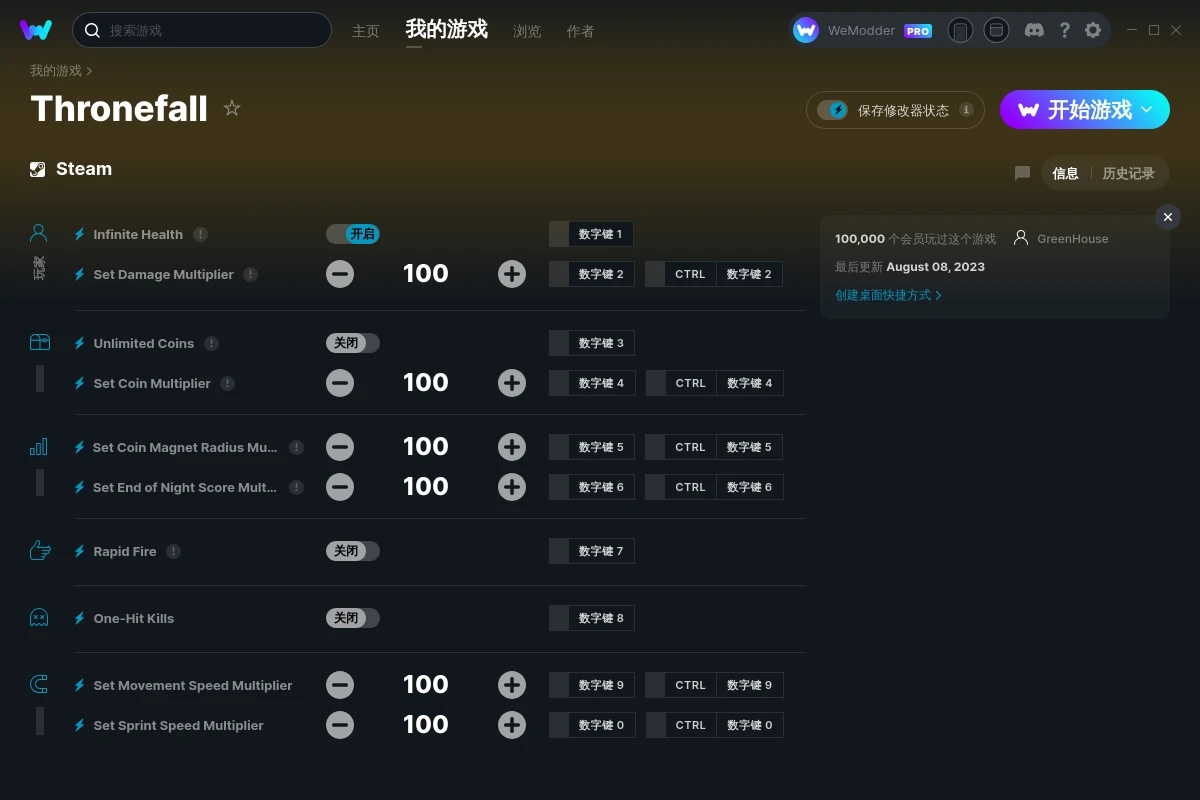The height and width of the screenshot is (800, 1200).
Task: Decrease Set Sprint Speed Multiplier value
Action: click(x=340, y=725)
